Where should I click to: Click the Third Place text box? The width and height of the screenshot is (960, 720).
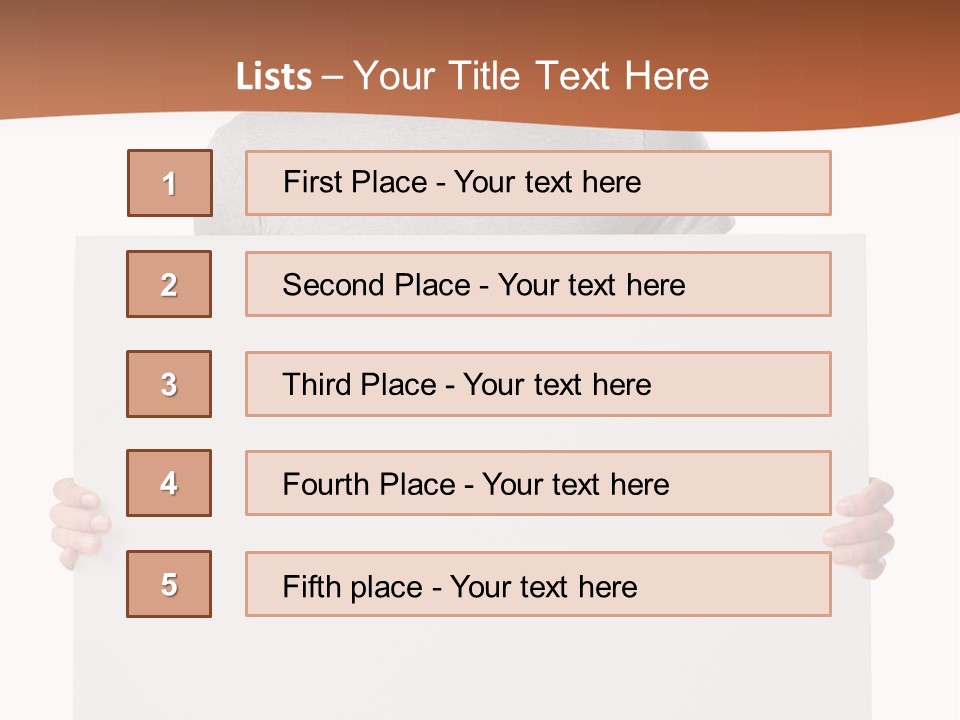point(538,384)
